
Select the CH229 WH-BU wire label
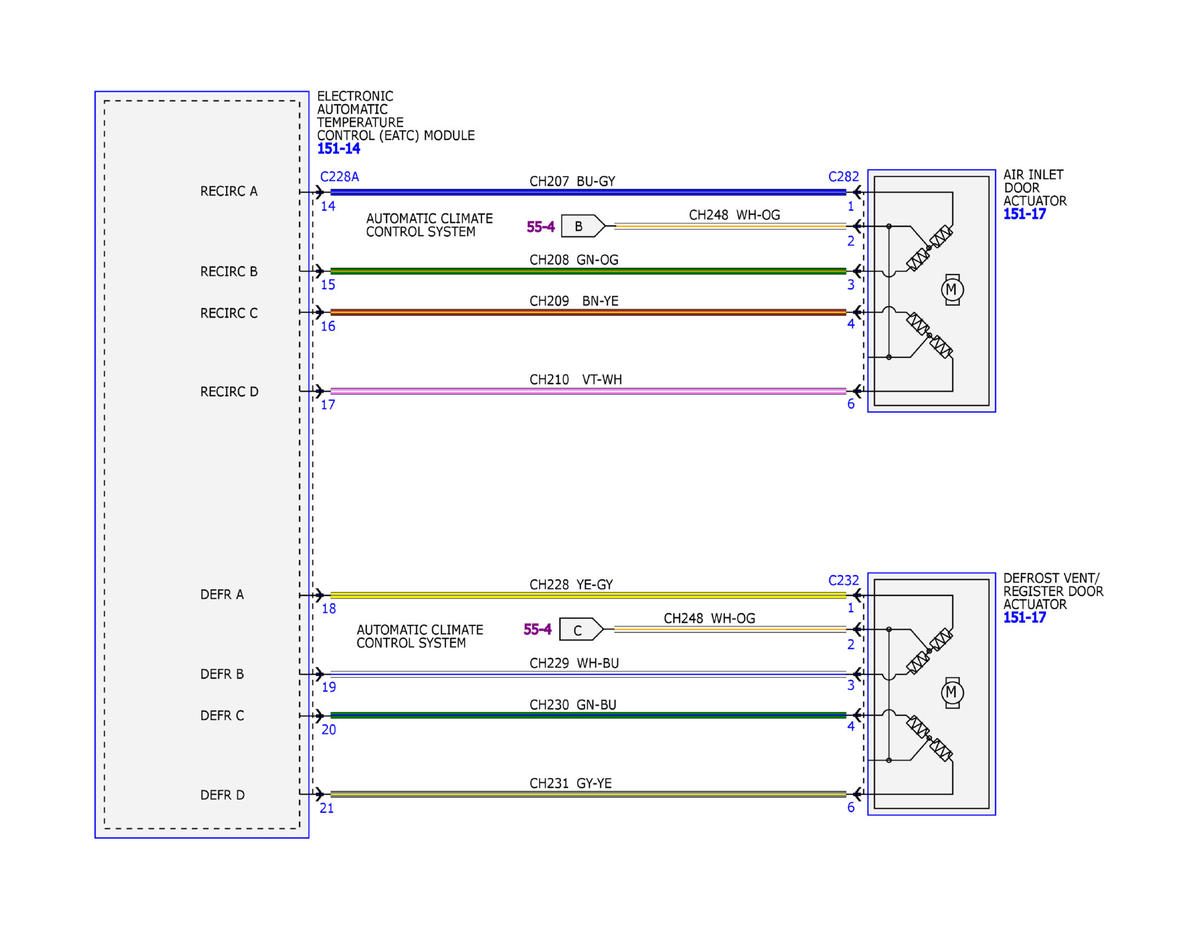click(x=573, y=663)
